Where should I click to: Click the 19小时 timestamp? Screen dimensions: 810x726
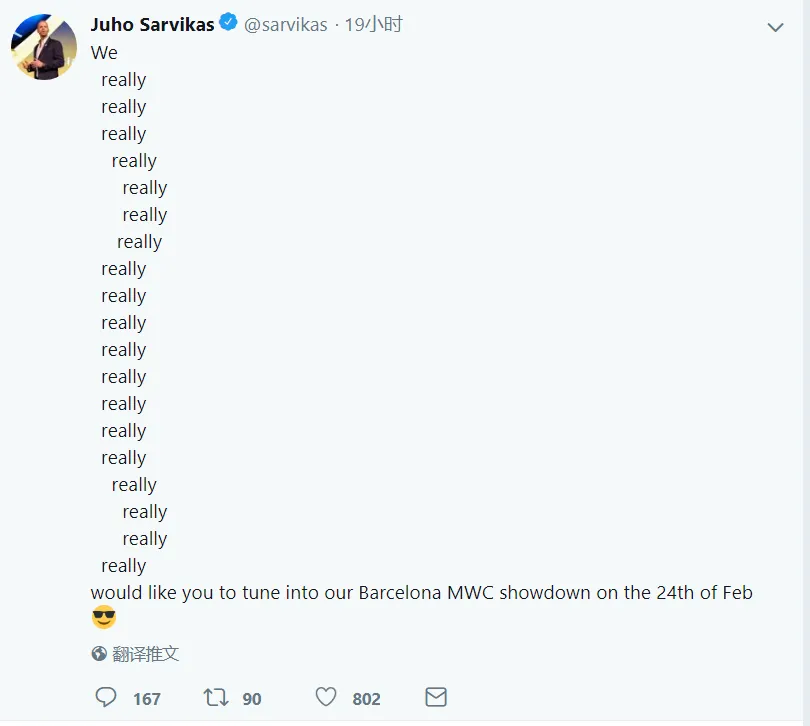[373, 25]
